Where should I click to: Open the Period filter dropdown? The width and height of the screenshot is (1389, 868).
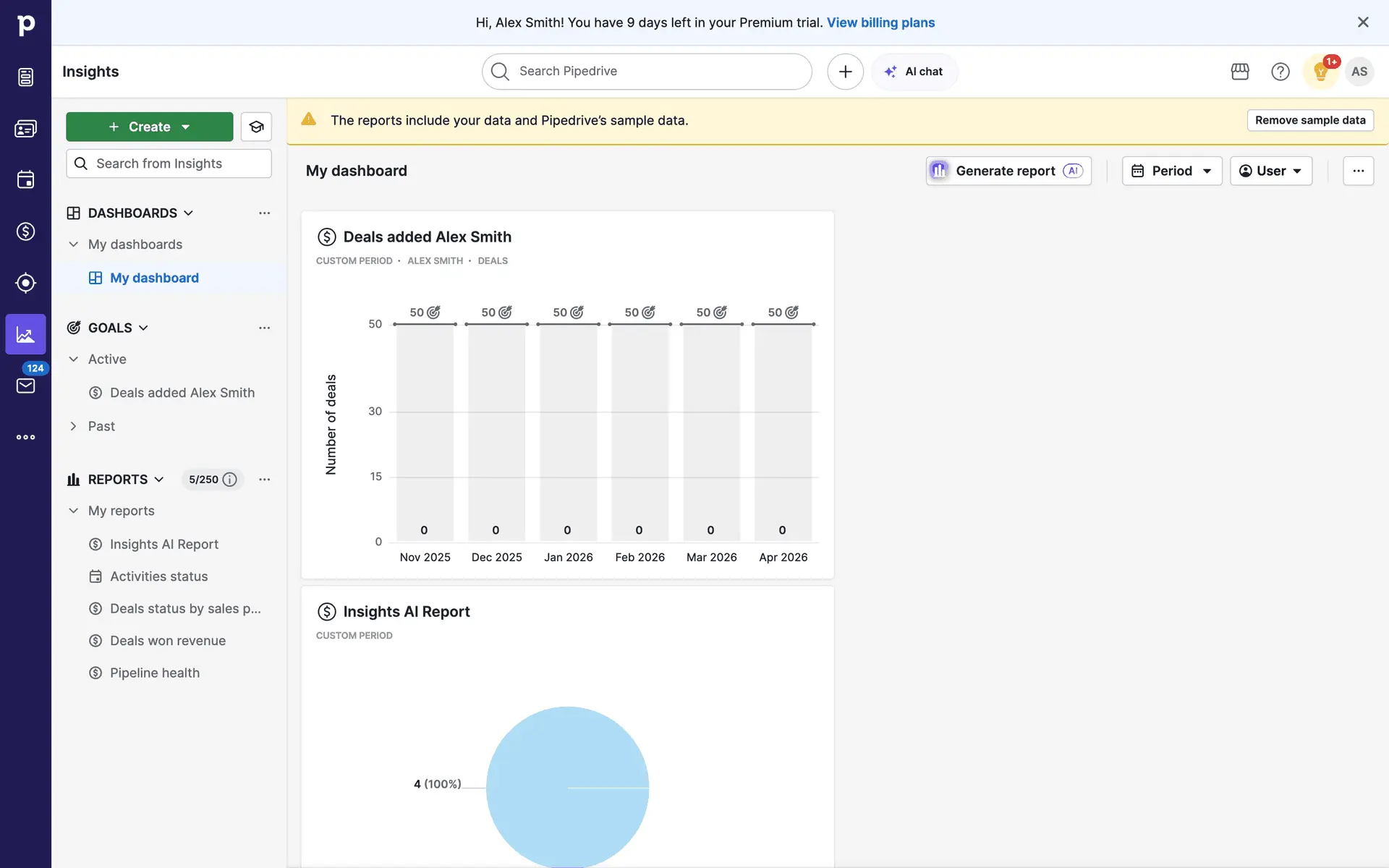coord(1171,171)
